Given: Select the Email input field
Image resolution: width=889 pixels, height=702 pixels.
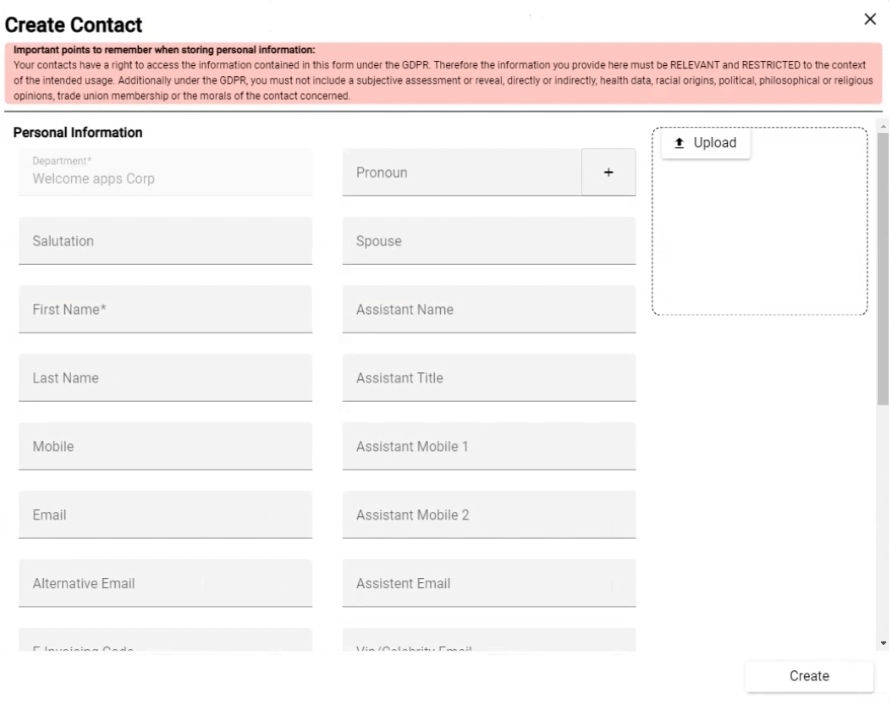Looking at the screenshot, I should tap(166, 515).
